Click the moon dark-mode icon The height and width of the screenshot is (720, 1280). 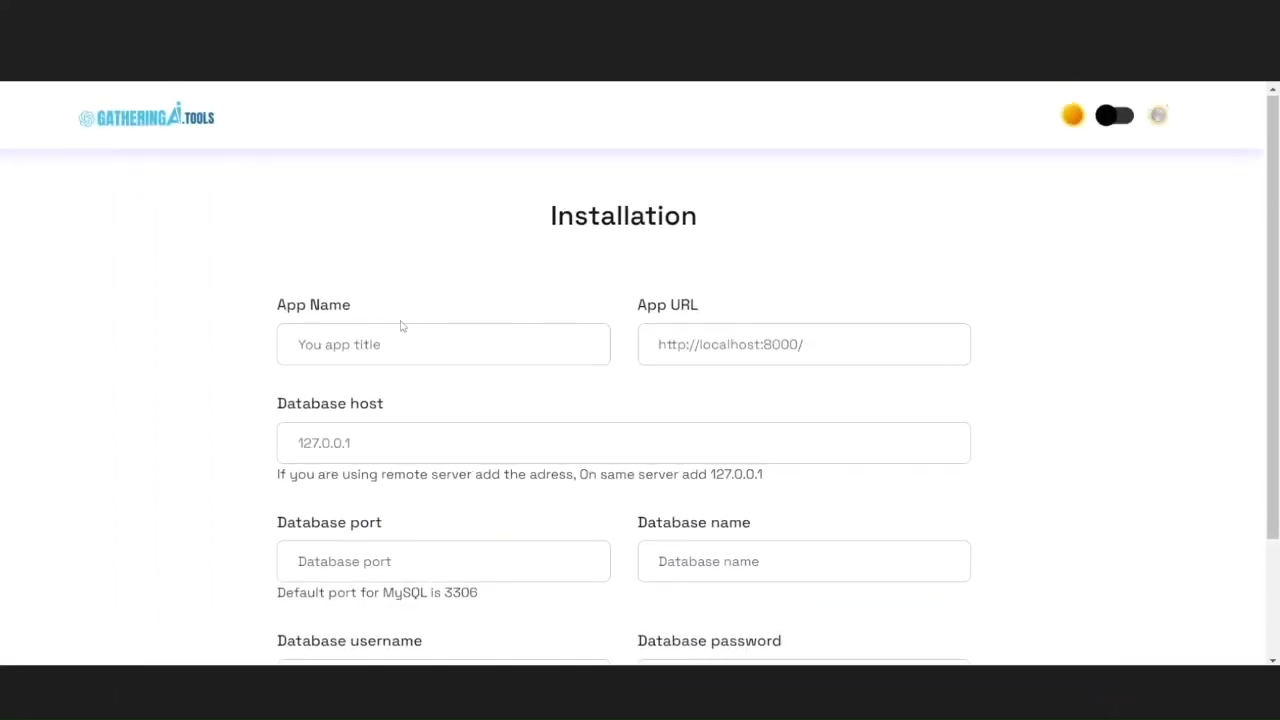(x=1158, y=116)
